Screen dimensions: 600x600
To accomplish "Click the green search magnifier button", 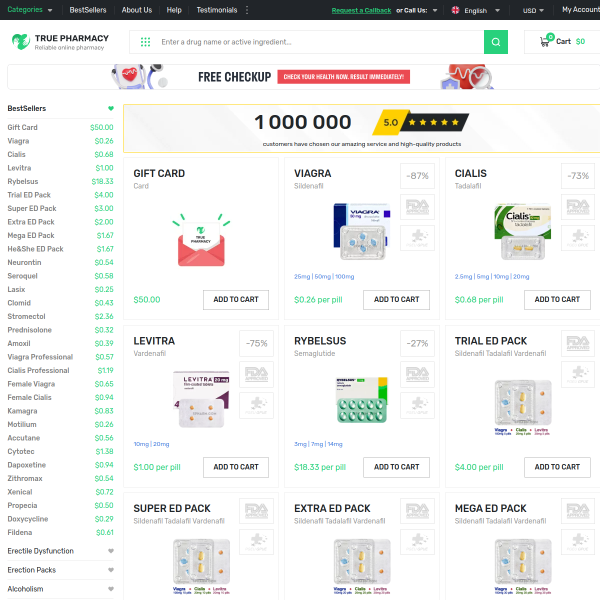I will pos(496,42).
